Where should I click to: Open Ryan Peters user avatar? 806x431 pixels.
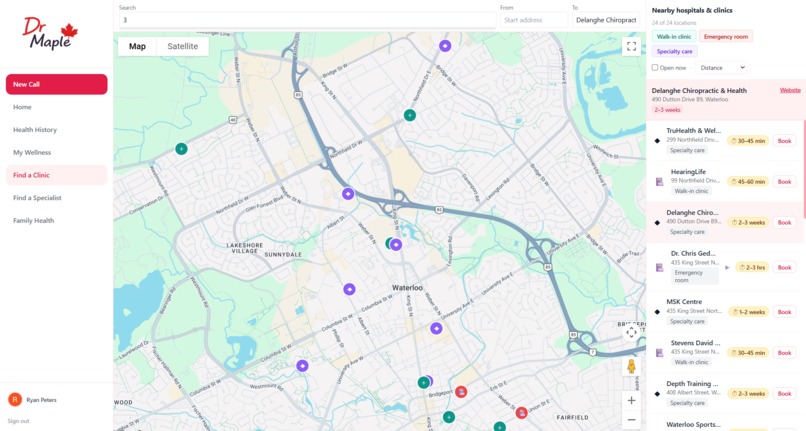(15, 399)
